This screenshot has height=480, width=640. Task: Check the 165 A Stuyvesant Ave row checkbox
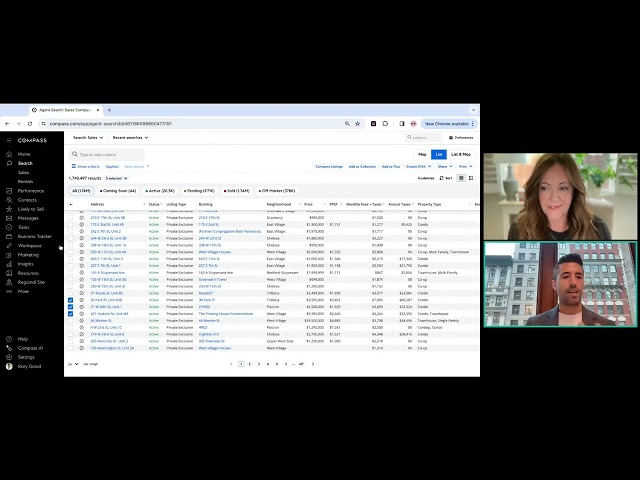pos(71,273)
